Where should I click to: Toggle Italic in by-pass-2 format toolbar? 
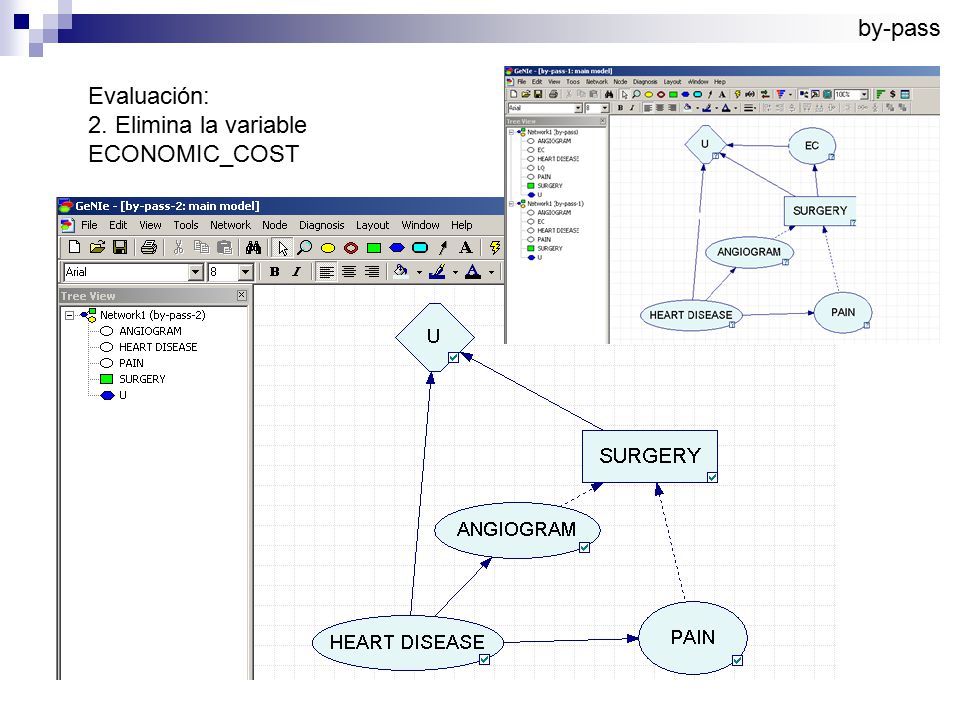296,272
